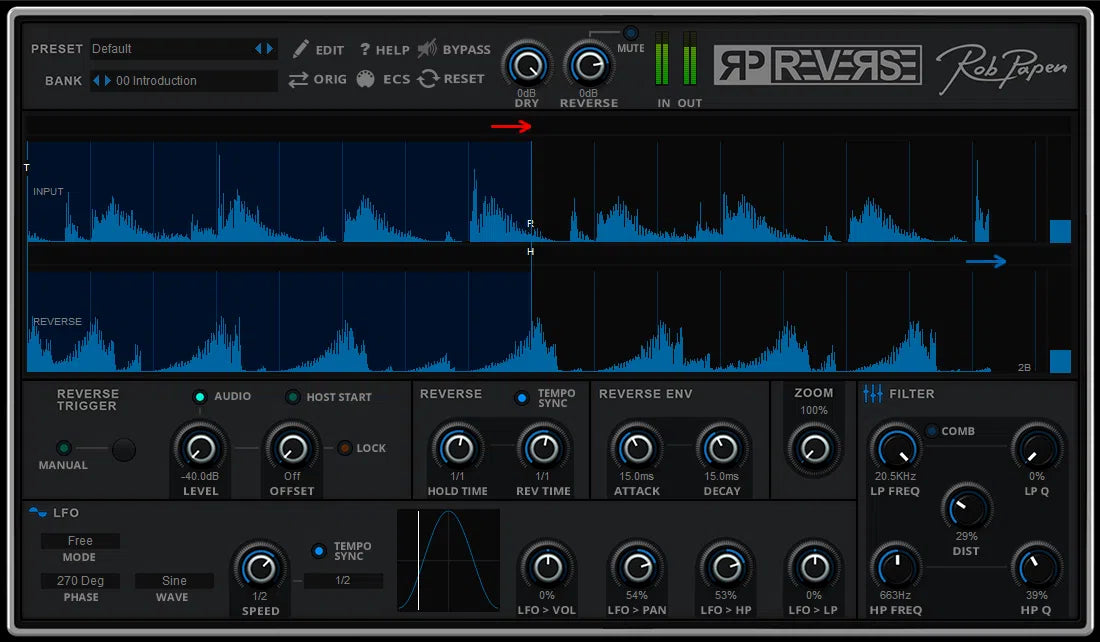1100x642 pixels.
Task: Click the PHASE field showing 270 Deg
Action: [80, 580]
